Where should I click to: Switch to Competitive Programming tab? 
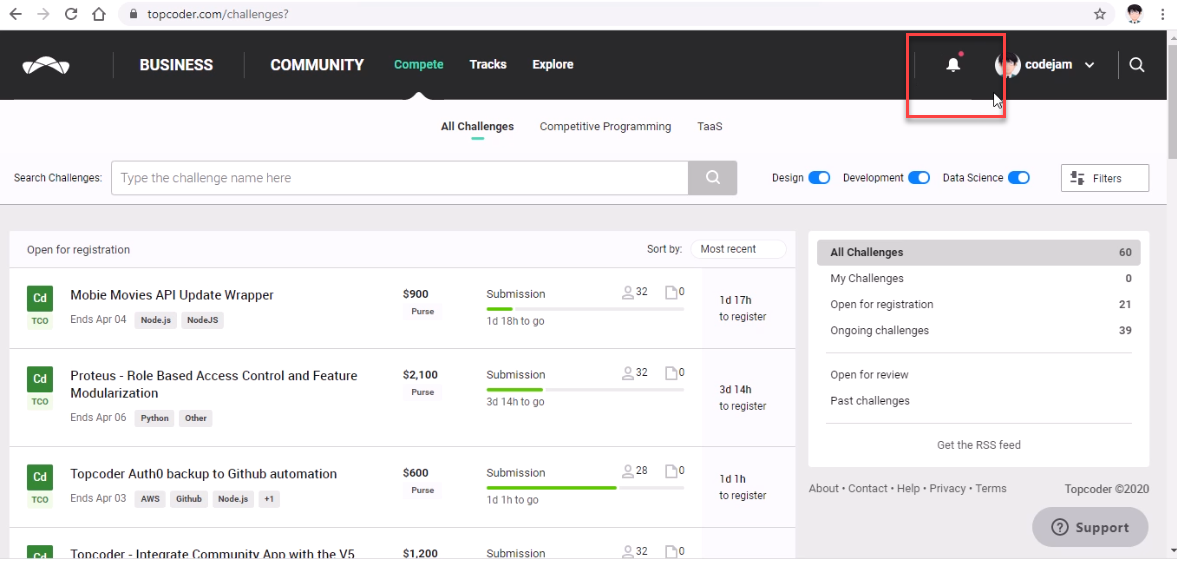(x=605, y=127)
